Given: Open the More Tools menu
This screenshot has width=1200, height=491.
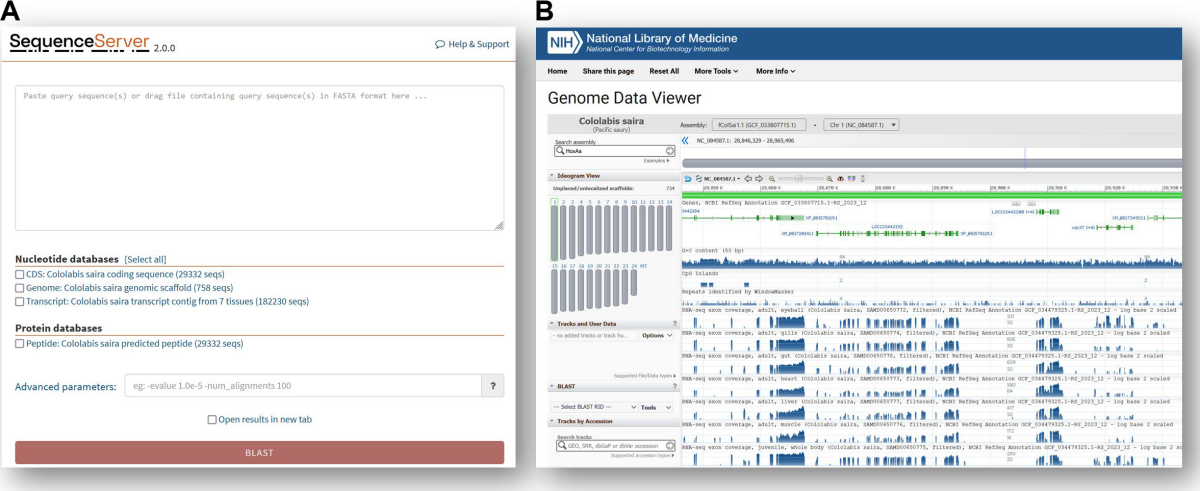Looking at the screenshot, I should coord(717,71).
